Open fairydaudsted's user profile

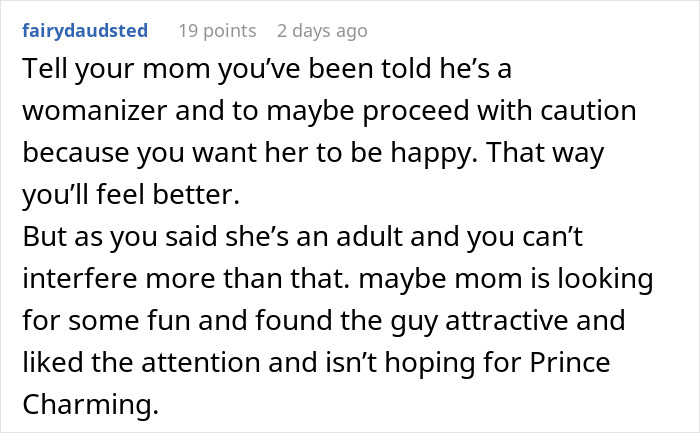pyautogui.click(x=85, y=31)
